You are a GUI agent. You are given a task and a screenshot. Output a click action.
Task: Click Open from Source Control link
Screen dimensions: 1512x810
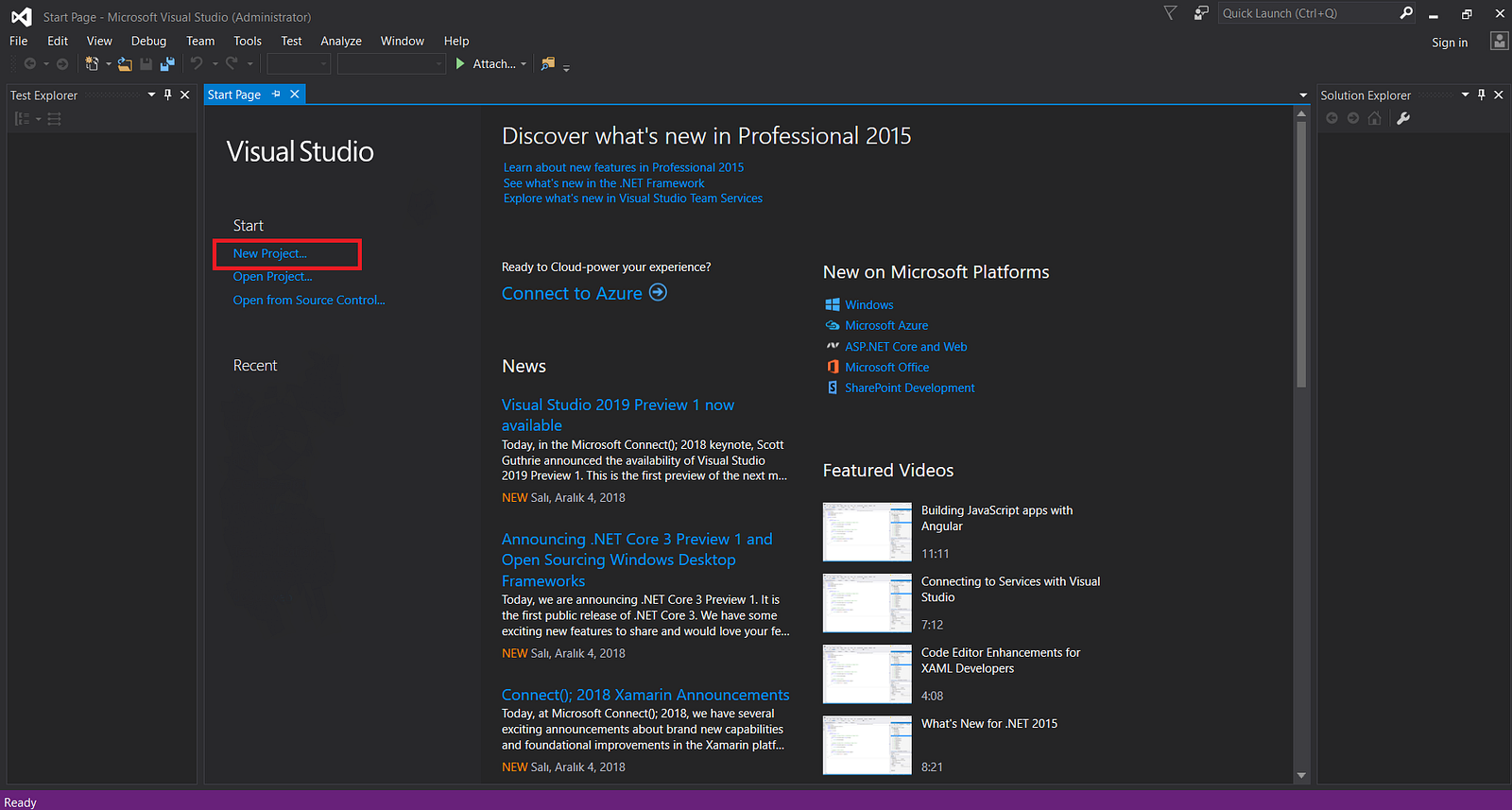click(309, 301)
